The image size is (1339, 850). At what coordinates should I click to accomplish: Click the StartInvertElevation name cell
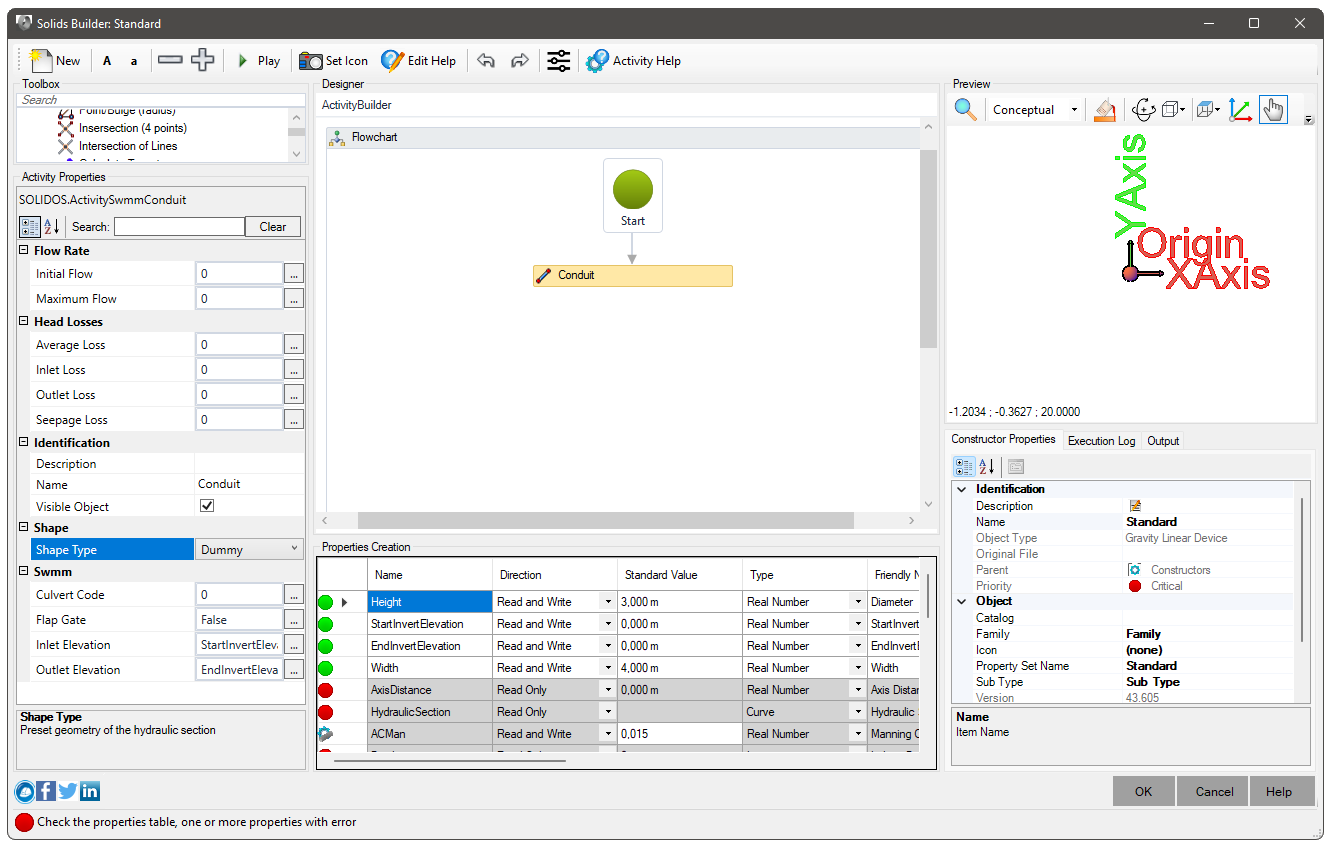pyautogui.click(x=430, y=624)
